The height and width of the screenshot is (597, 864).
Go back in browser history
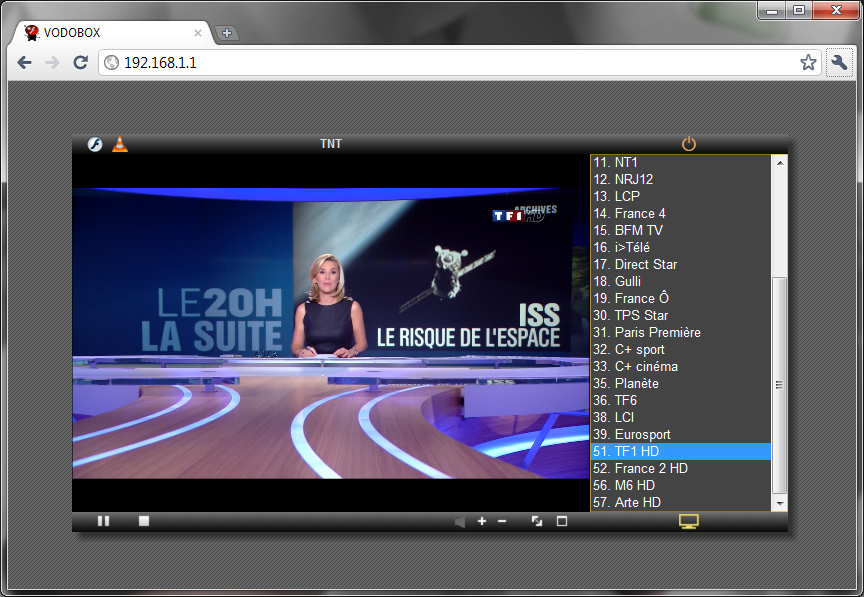[x=24, y=63]
